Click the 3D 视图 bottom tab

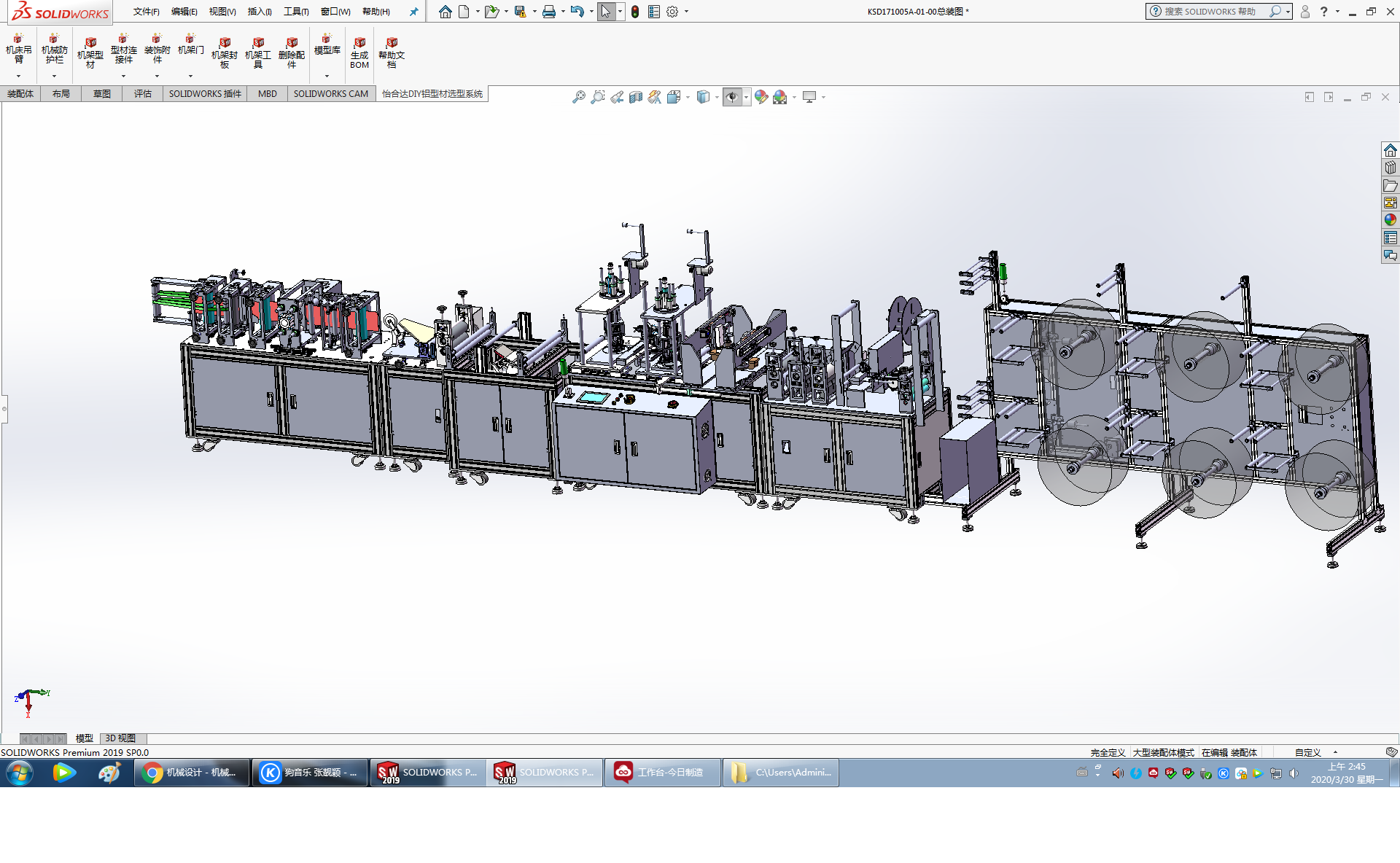point(120,738)
